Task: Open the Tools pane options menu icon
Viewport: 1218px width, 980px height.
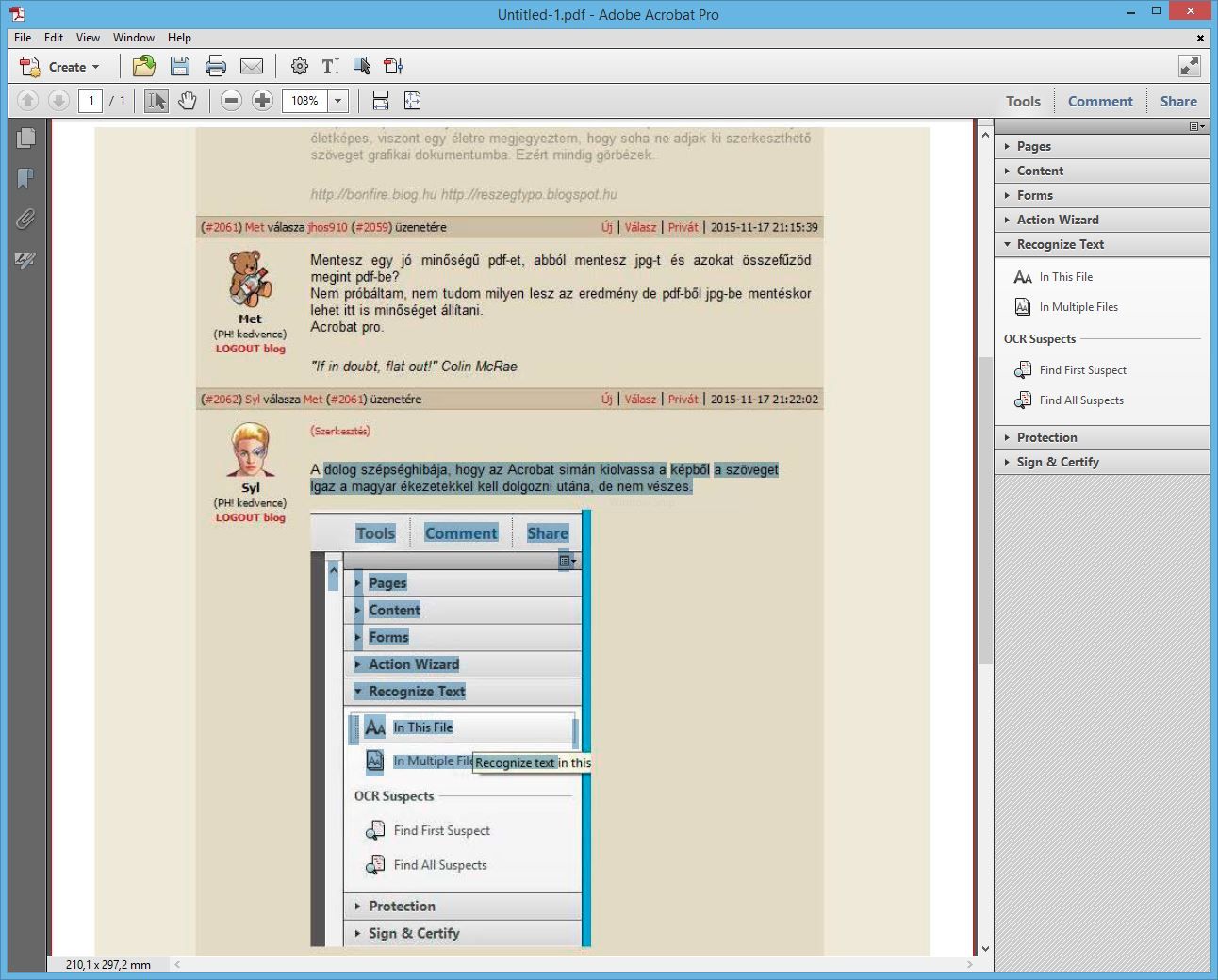Action: [x=1197, y=126]
